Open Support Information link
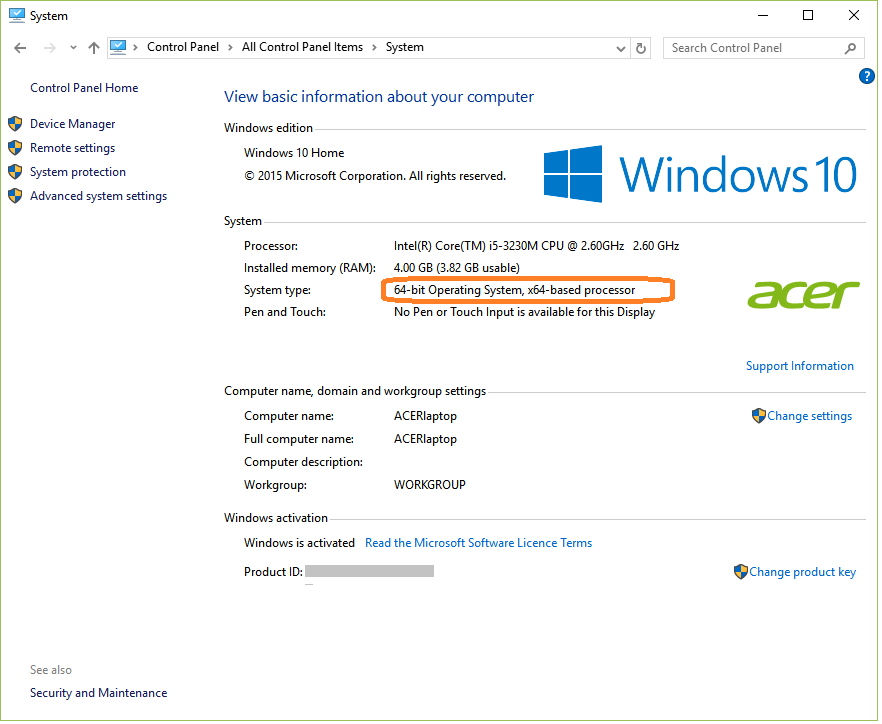 point(799,366)
